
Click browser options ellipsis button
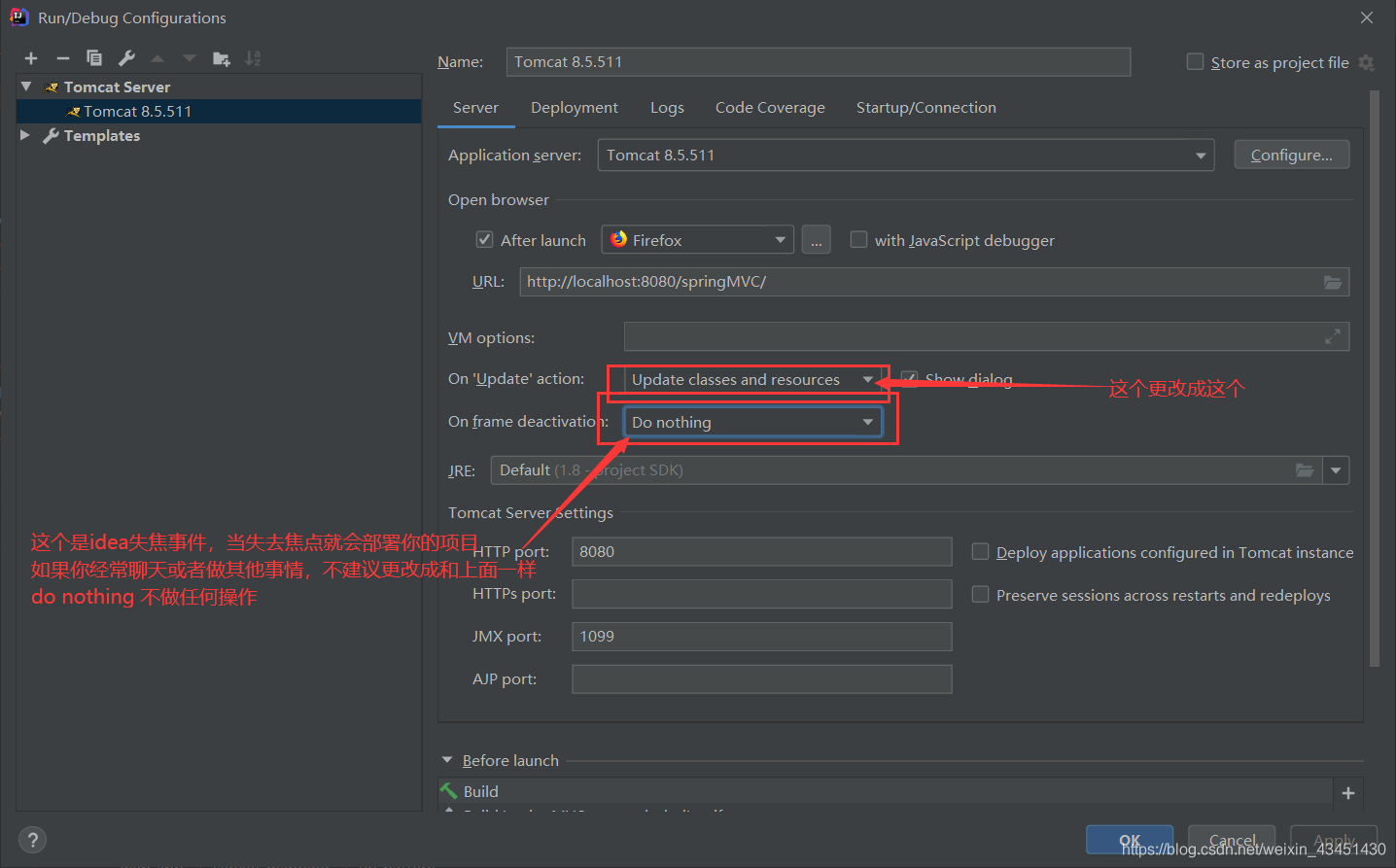817,240
